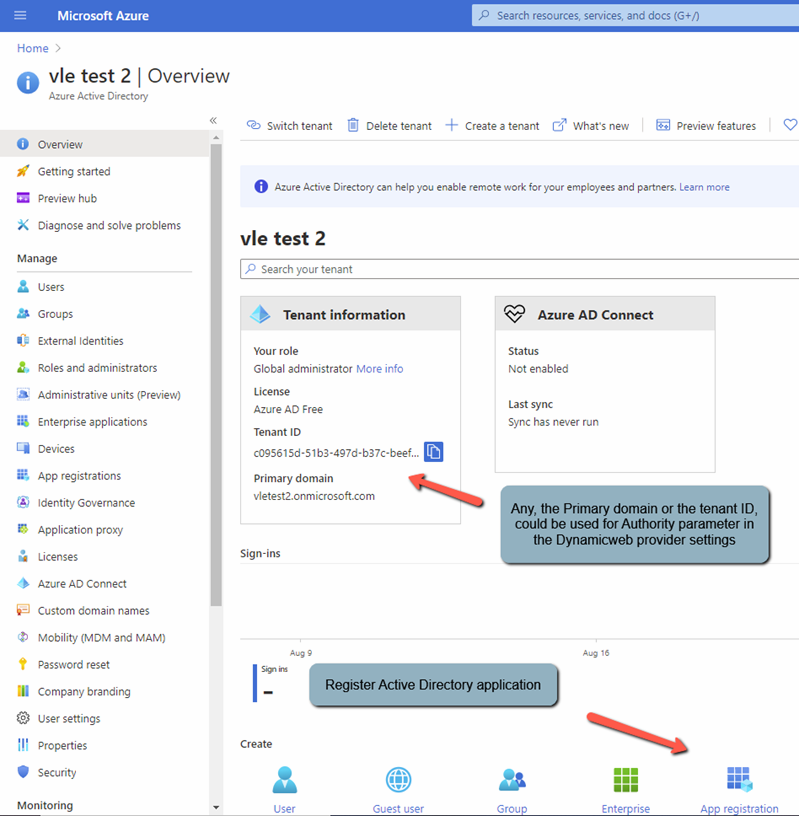Image resolution: width=799 pixels, height=816 pixels.
Task: Click the Create User icon
Action: (285, 780)
